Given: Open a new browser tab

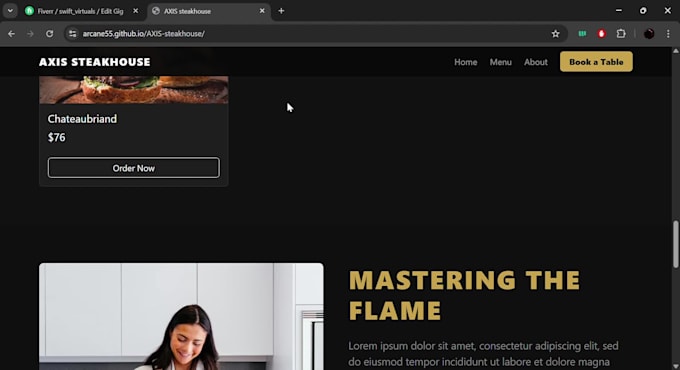Looking at the screenshot, I should [281, 11].
